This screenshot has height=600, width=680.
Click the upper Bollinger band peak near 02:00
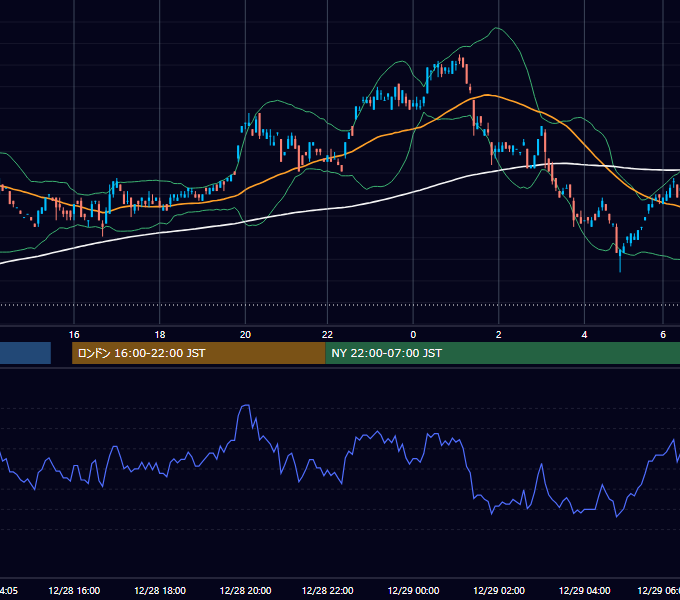pyautogui.click(x=497, y=28)
